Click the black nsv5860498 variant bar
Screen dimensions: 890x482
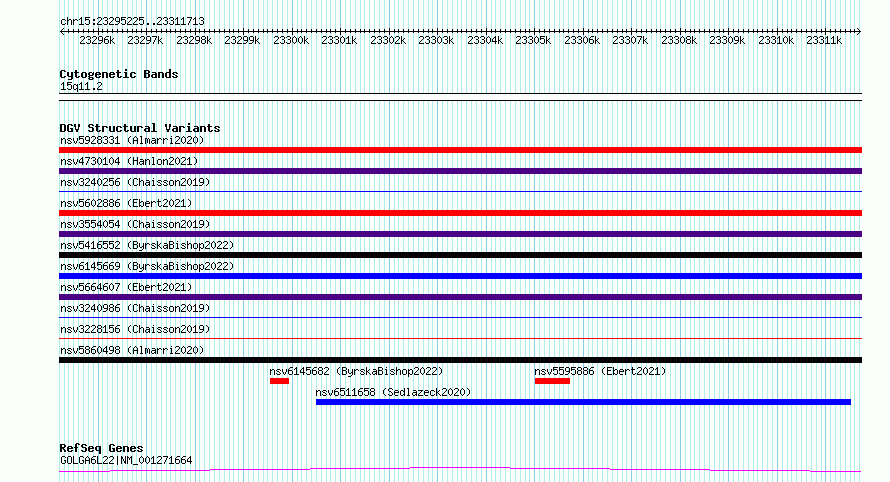pyautogui.click(x=460, y=360)
